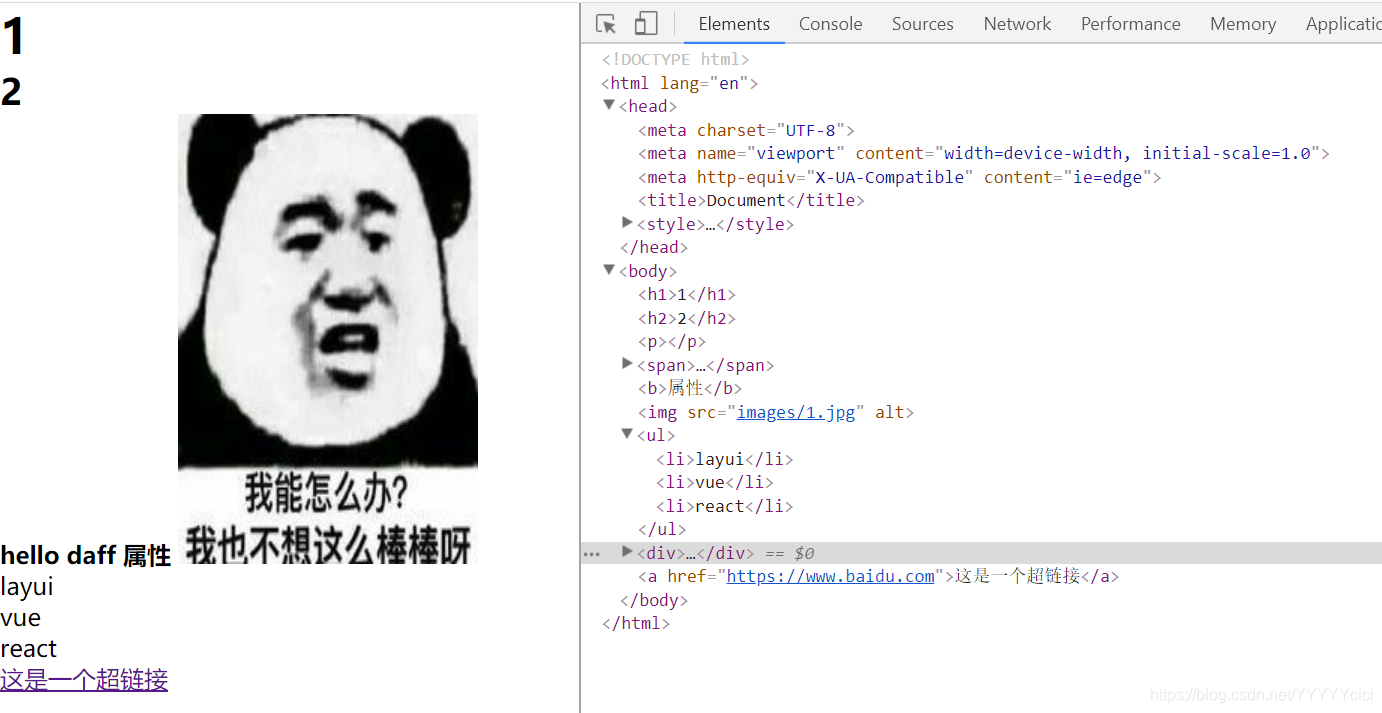Click the 这是一个超链接 hyperlink on page

(84, 680)
